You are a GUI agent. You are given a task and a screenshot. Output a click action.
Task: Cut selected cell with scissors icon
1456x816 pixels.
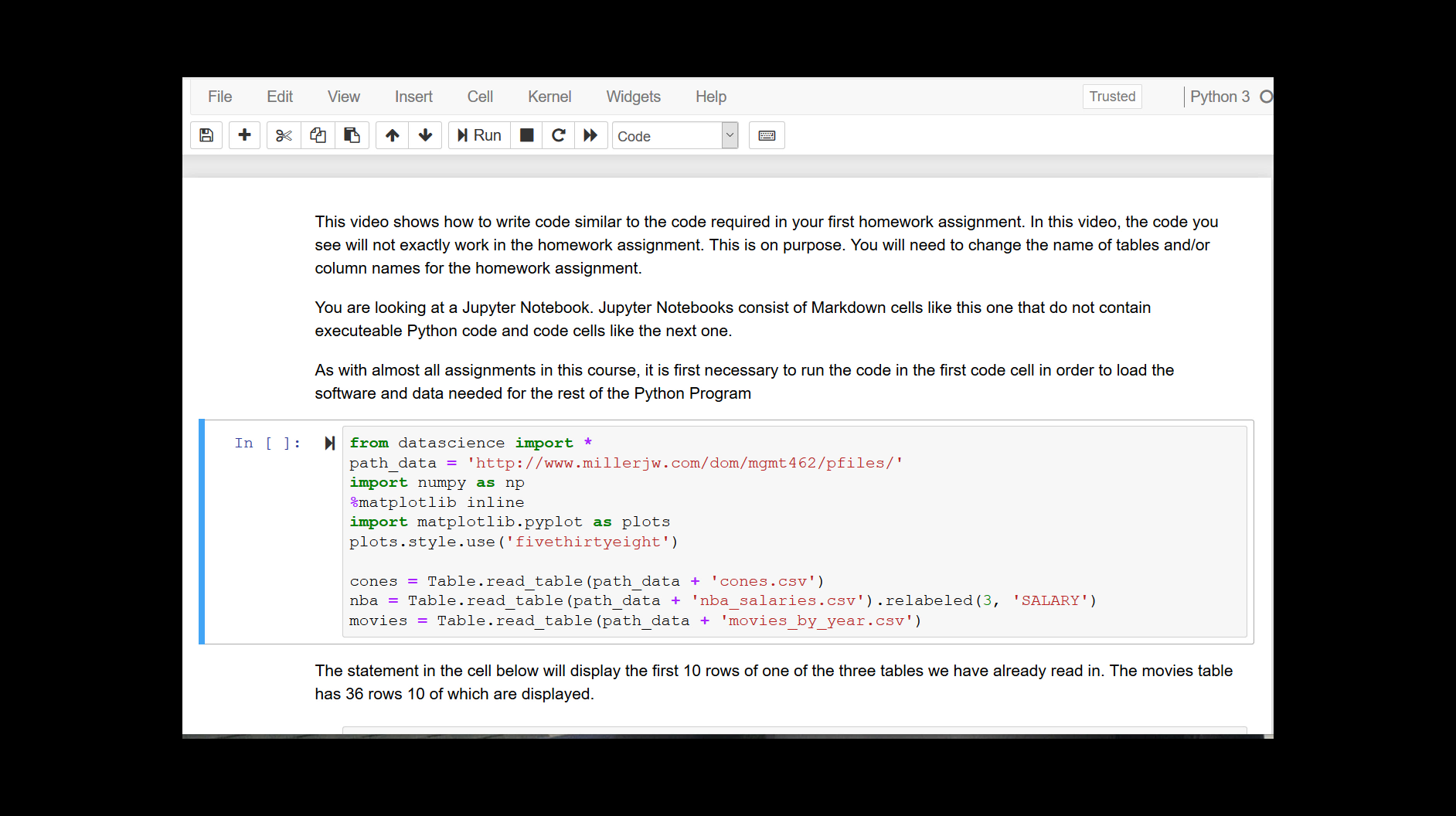[284, 135]
